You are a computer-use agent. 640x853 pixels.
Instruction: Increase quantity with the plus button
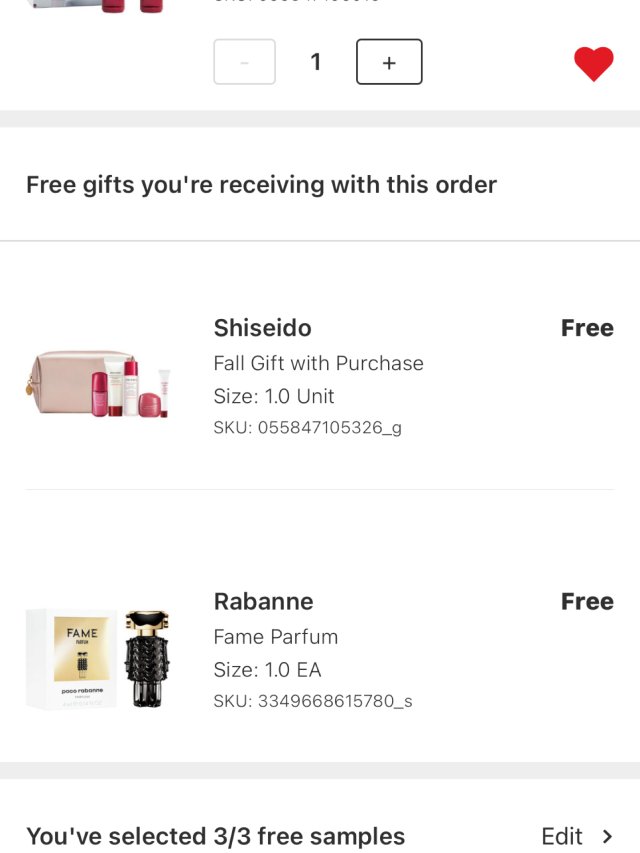(389, 62)
